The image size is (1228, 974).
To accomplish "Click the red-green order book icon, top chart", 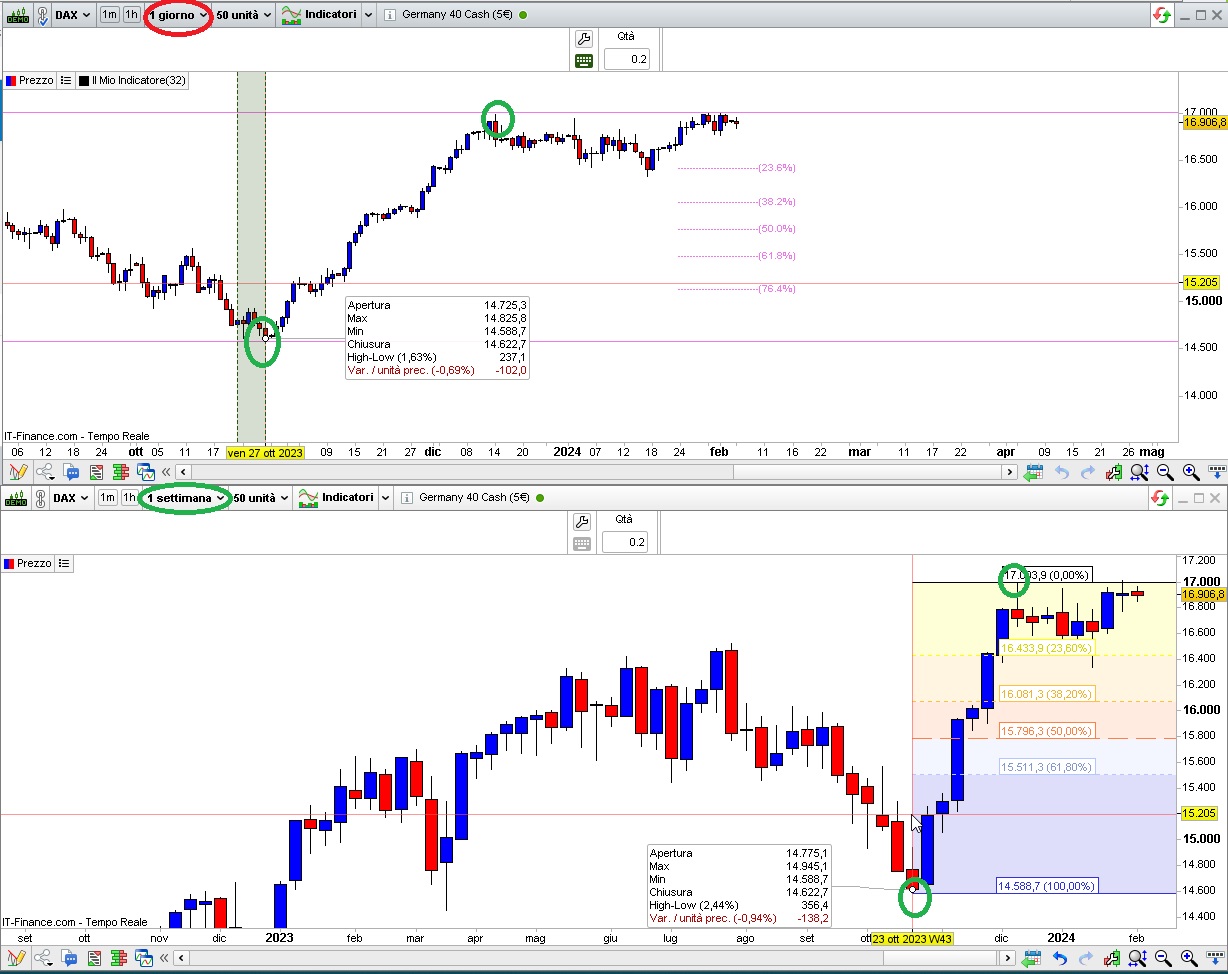I will coord(122,472).
